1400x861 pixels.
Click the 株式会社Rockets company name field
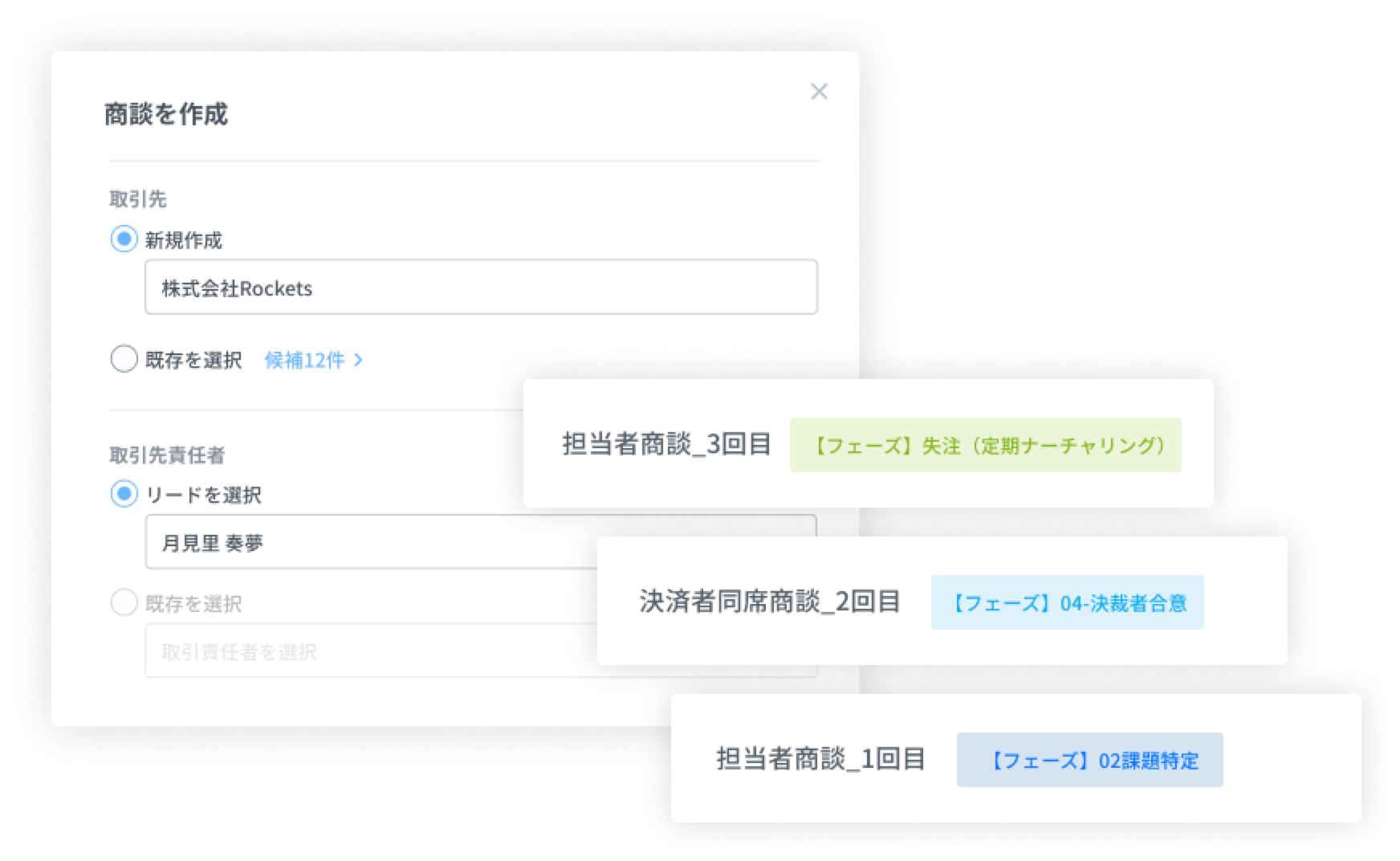click(480, 288)
